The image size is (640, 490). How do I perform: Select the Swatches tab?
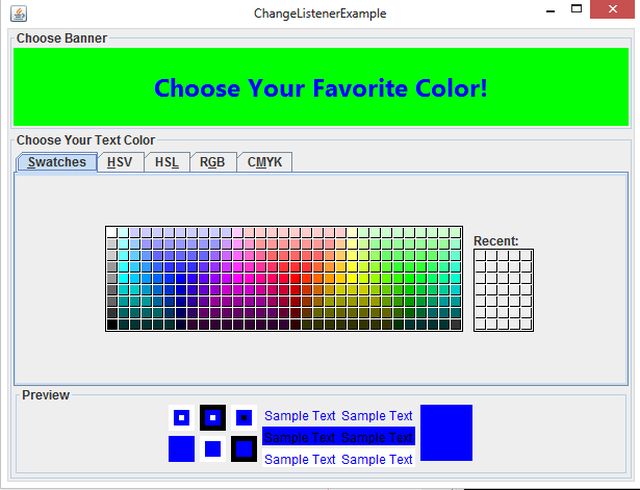(57, 162)
